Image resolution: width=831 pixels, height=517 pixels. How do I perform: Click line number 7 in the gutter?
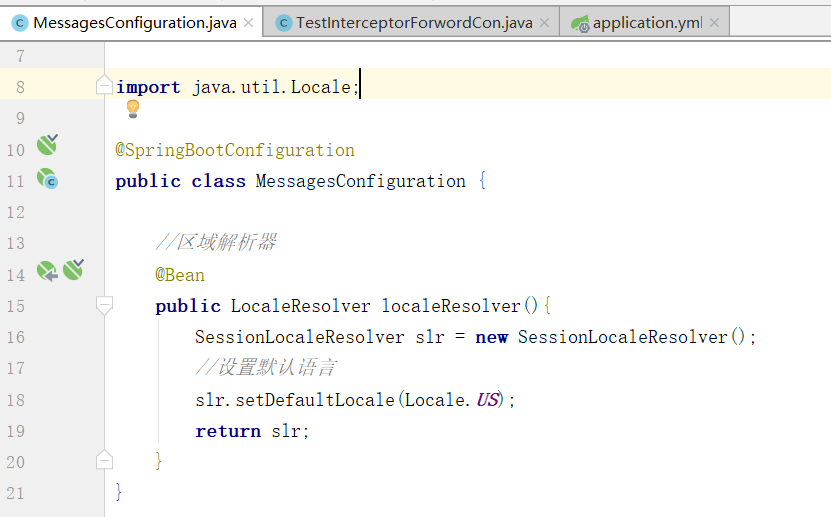point(20,56)
